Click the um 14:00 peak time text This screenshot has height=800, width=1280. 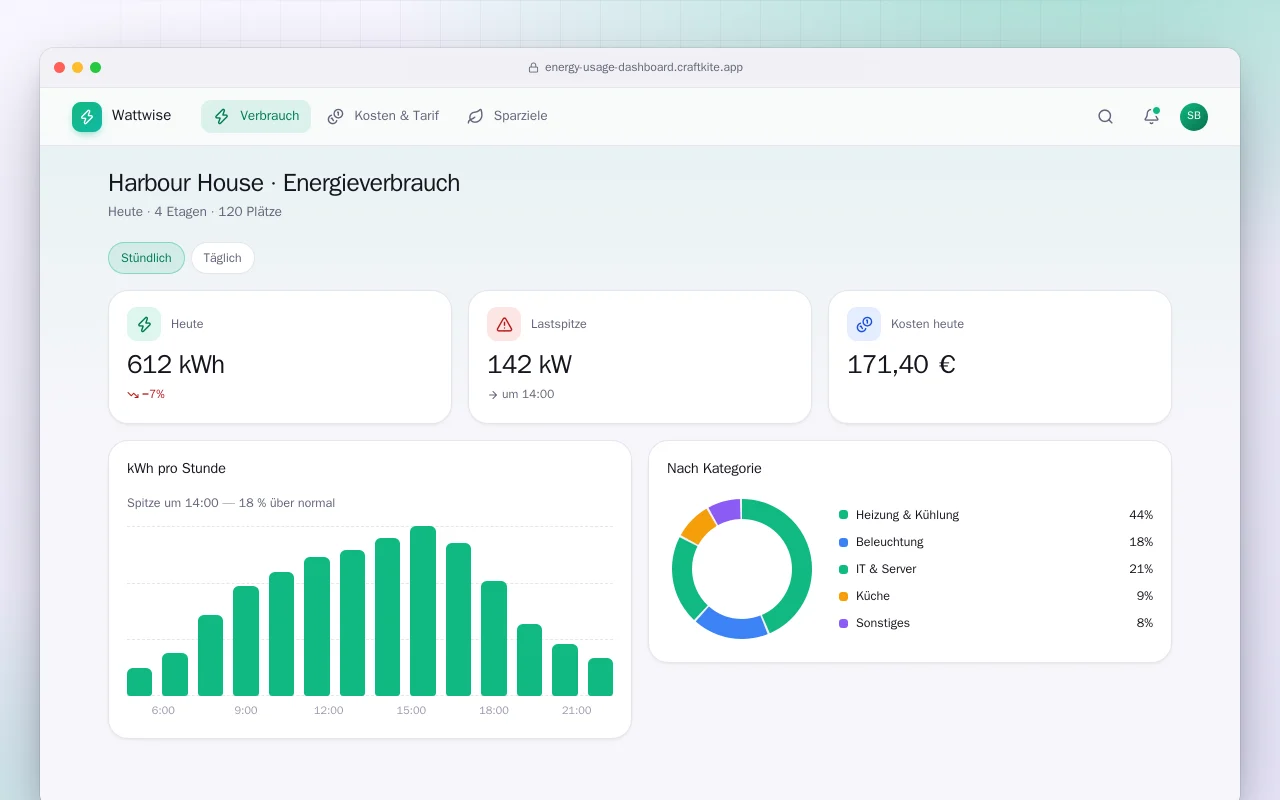[x=528, y=394]
